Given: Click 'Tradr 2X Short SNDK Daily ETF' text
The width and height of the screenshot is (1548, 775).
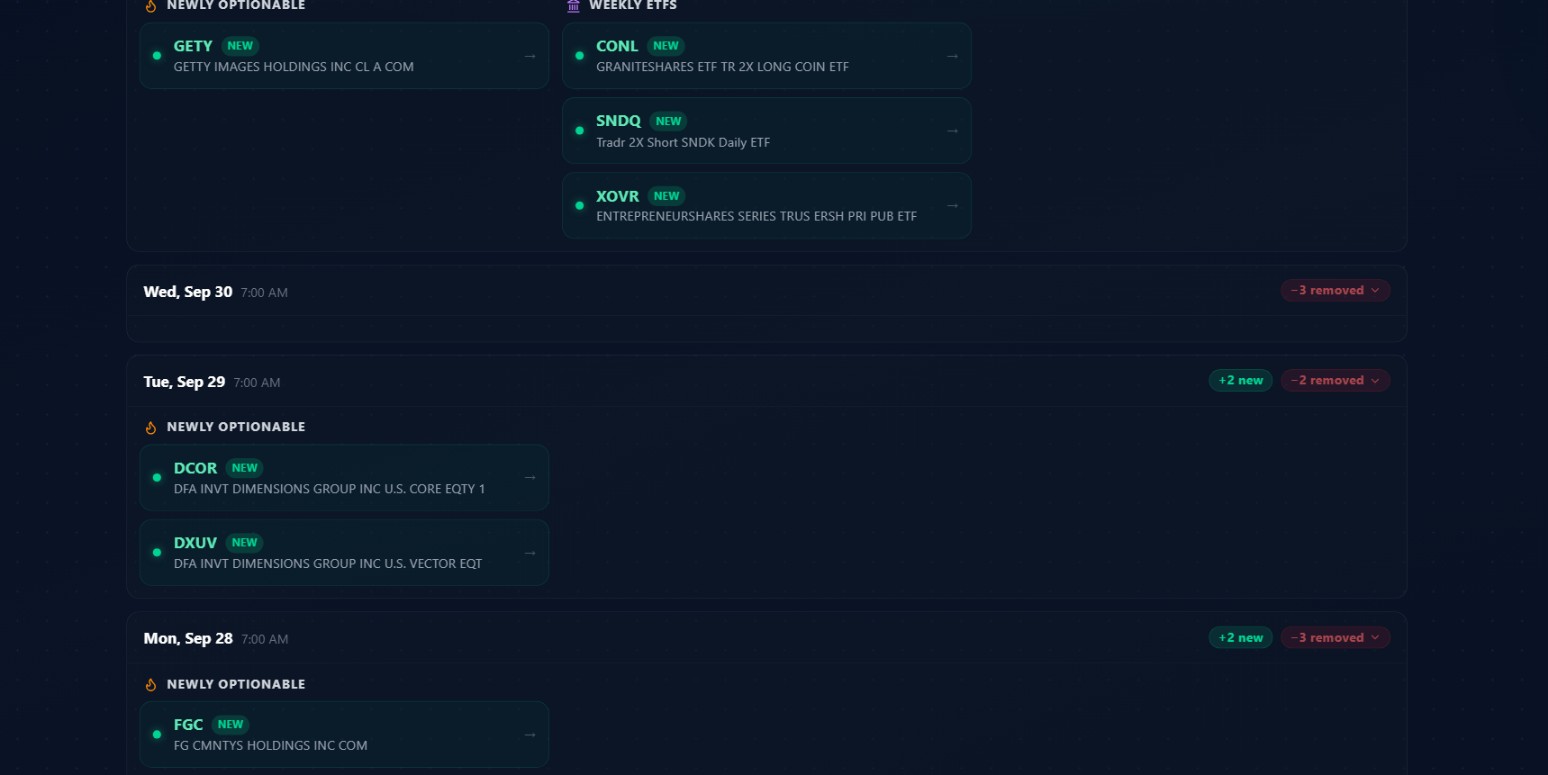Looking at the screenshot, I should [x=683, y=142].
